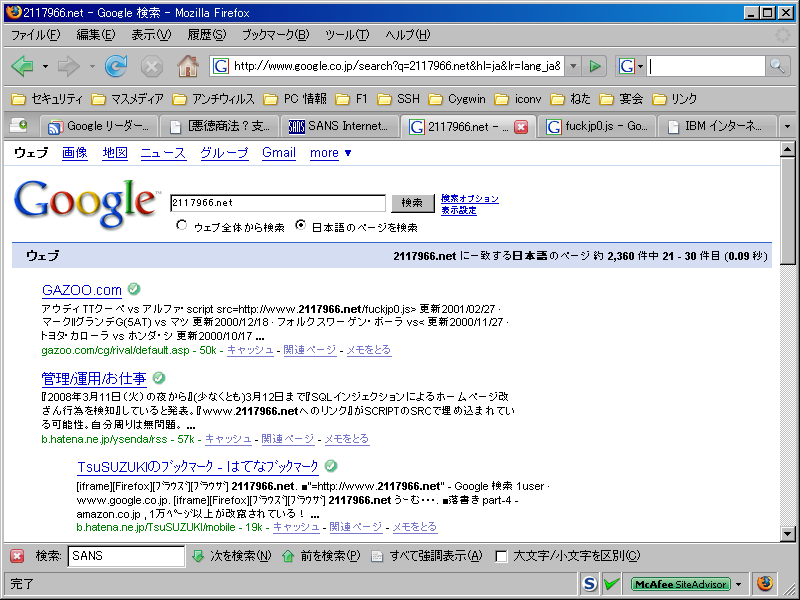Screen dimensions: 800x600
Task: Click the forward arrow navigation button
Action: [68, 66]
